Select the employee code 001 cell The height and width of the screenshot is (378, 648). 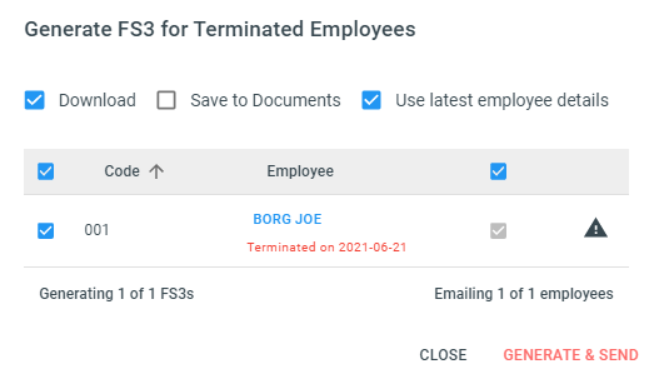coord(97,230)
